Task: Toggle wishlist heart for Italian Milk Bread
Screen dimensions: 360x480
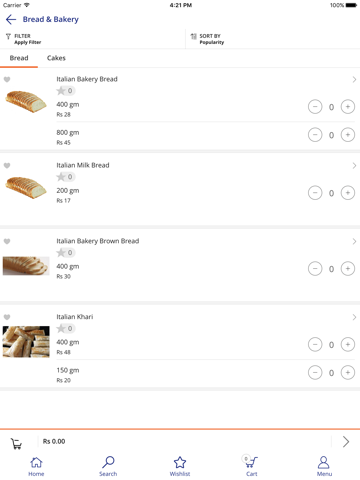Action: tap(7, 165)
